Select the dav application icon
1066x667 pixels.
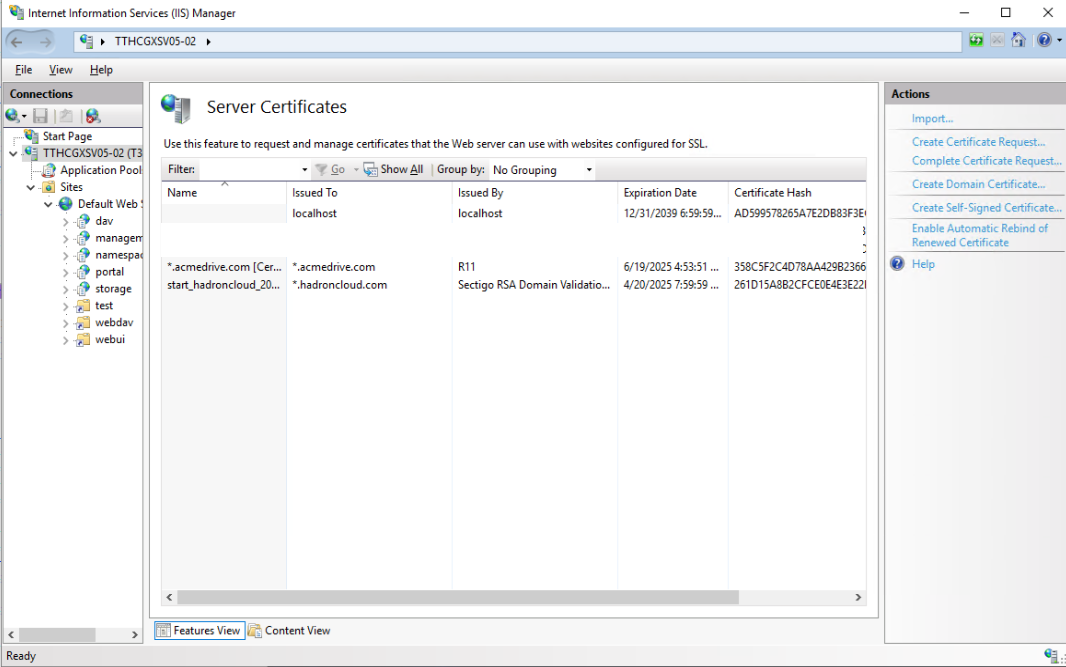coord(83,221)
